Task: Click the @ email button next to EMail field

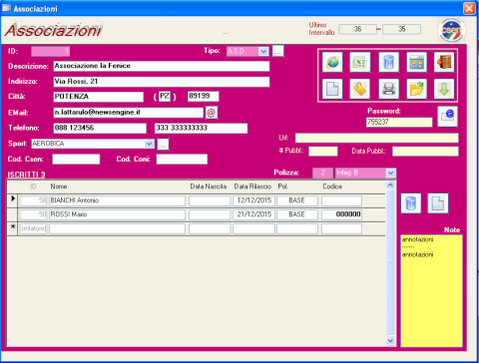Action: (211, 113)
